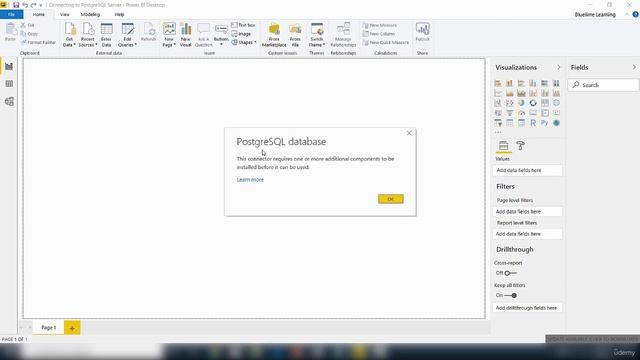Switch to the Modeling ribbon tab
Screen dimensions: 640x360
point(90,14)
